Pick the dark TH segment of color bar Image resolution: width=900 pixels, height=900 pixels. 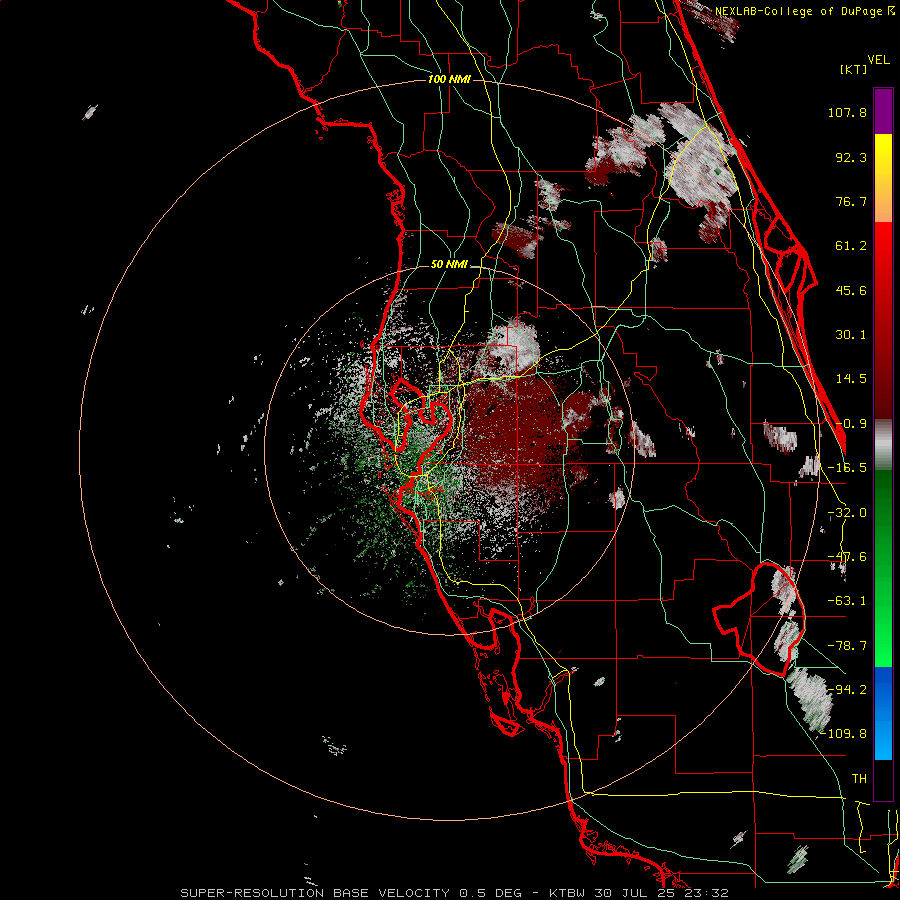(883, 779)
